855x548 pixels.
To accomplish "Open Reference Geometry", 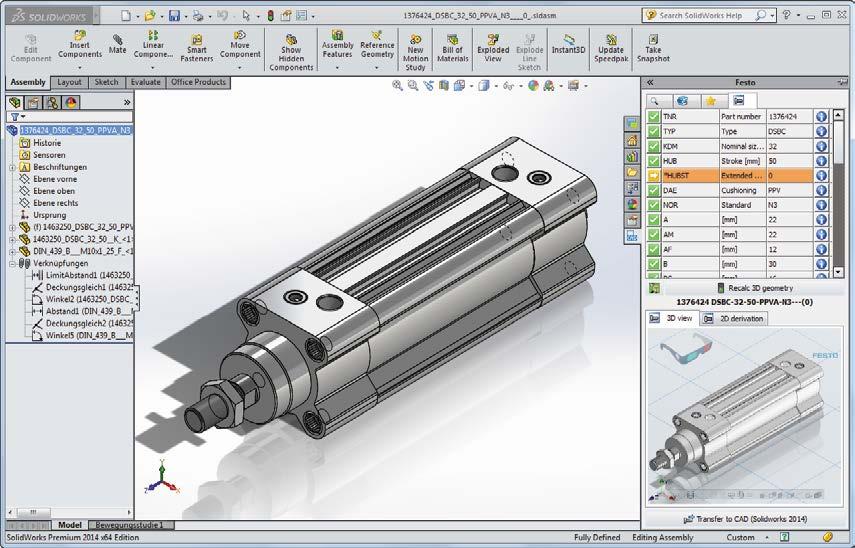I will [x=377, y=44].
